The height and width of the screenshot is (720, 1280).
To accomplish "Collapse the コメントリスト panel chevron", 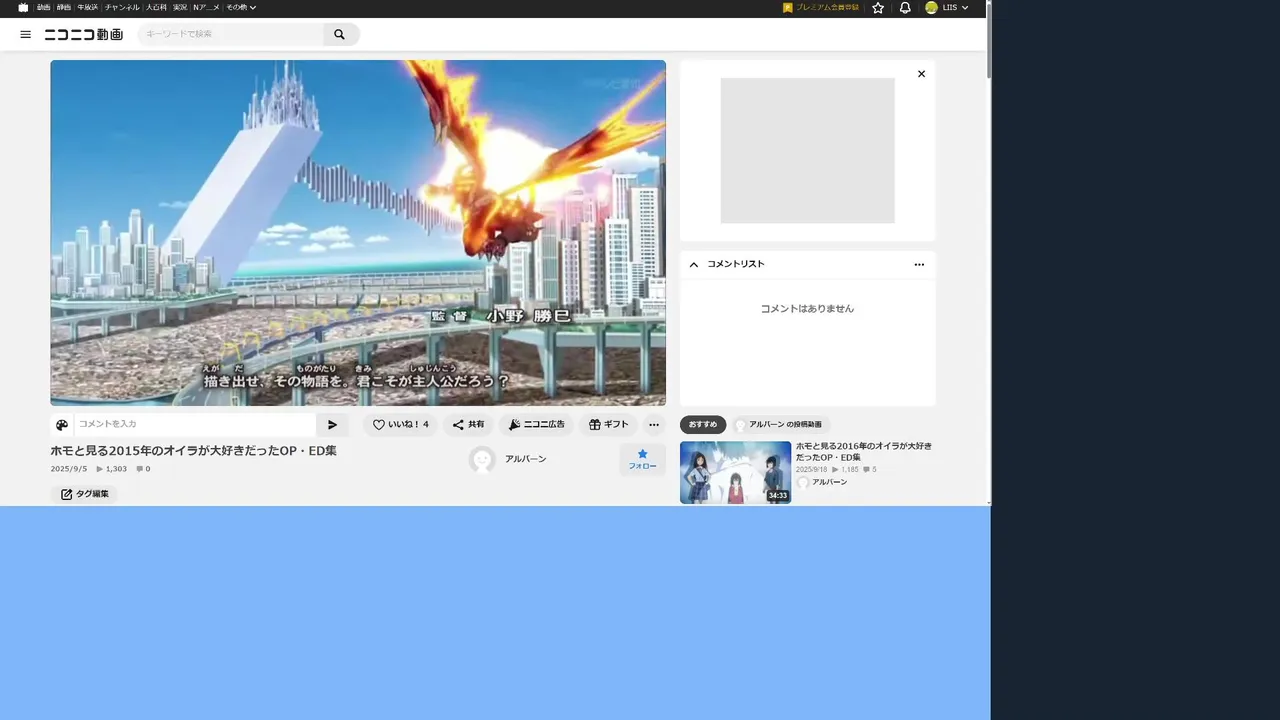I will coord(694,265).
